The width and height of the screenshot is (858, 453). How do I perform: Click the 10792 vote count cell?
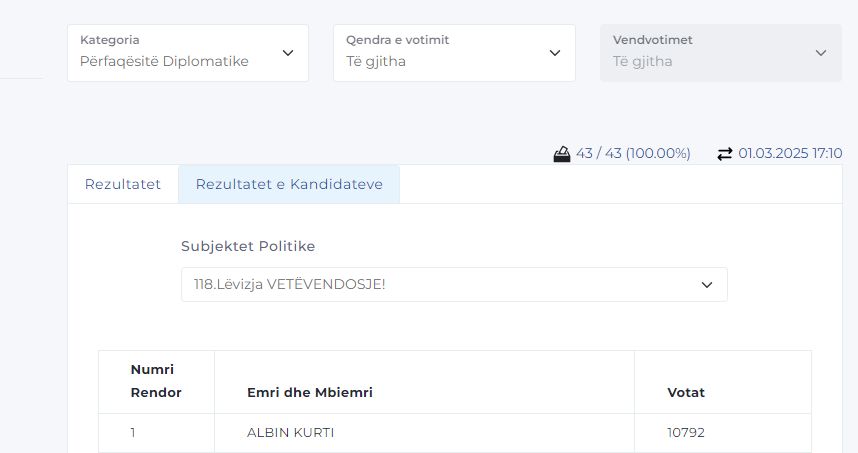pyautogui.click(x=686, y=433)
